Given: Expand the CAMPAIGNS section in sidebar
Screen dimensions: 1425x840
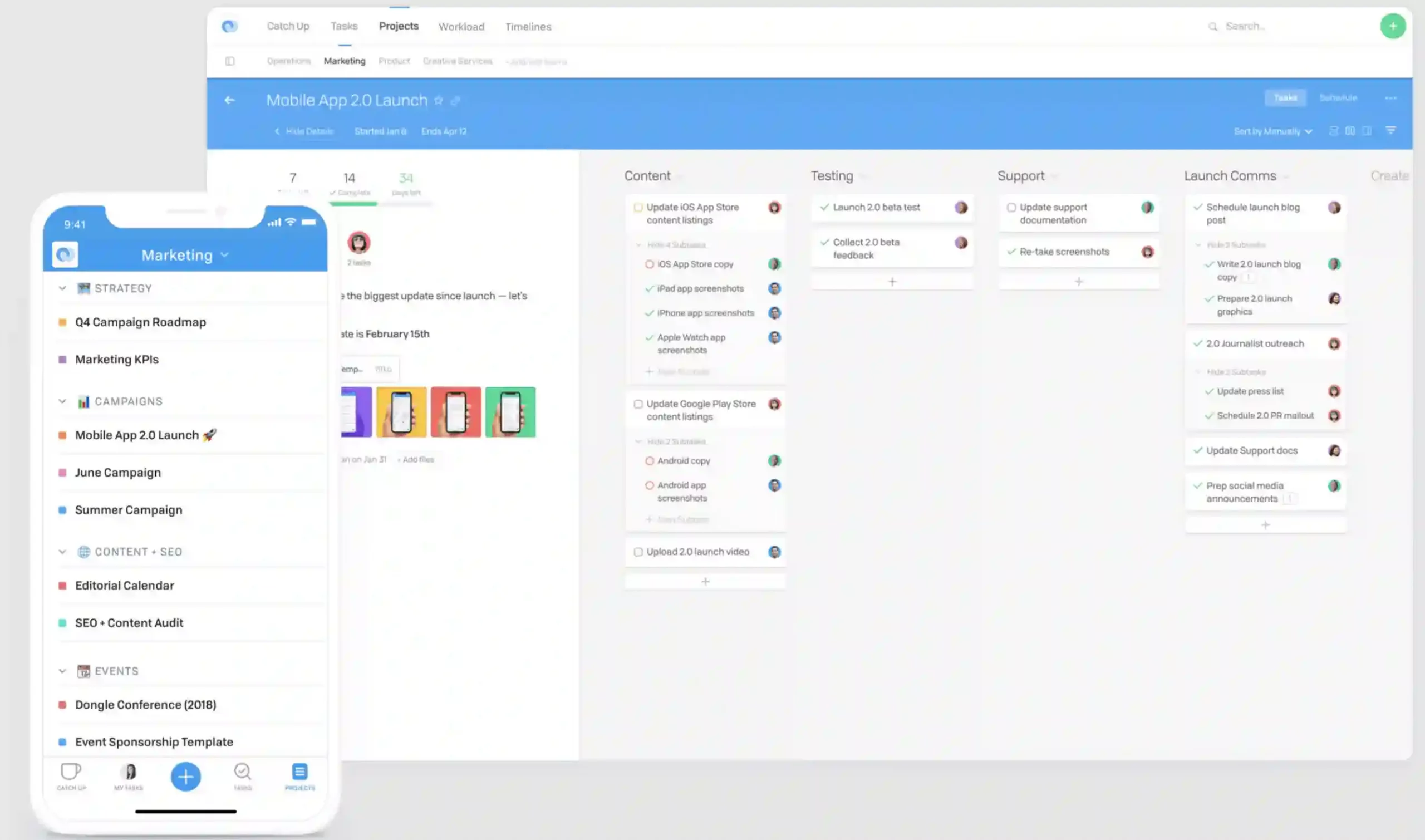Looking at the screenshot, I should point(62,400).
